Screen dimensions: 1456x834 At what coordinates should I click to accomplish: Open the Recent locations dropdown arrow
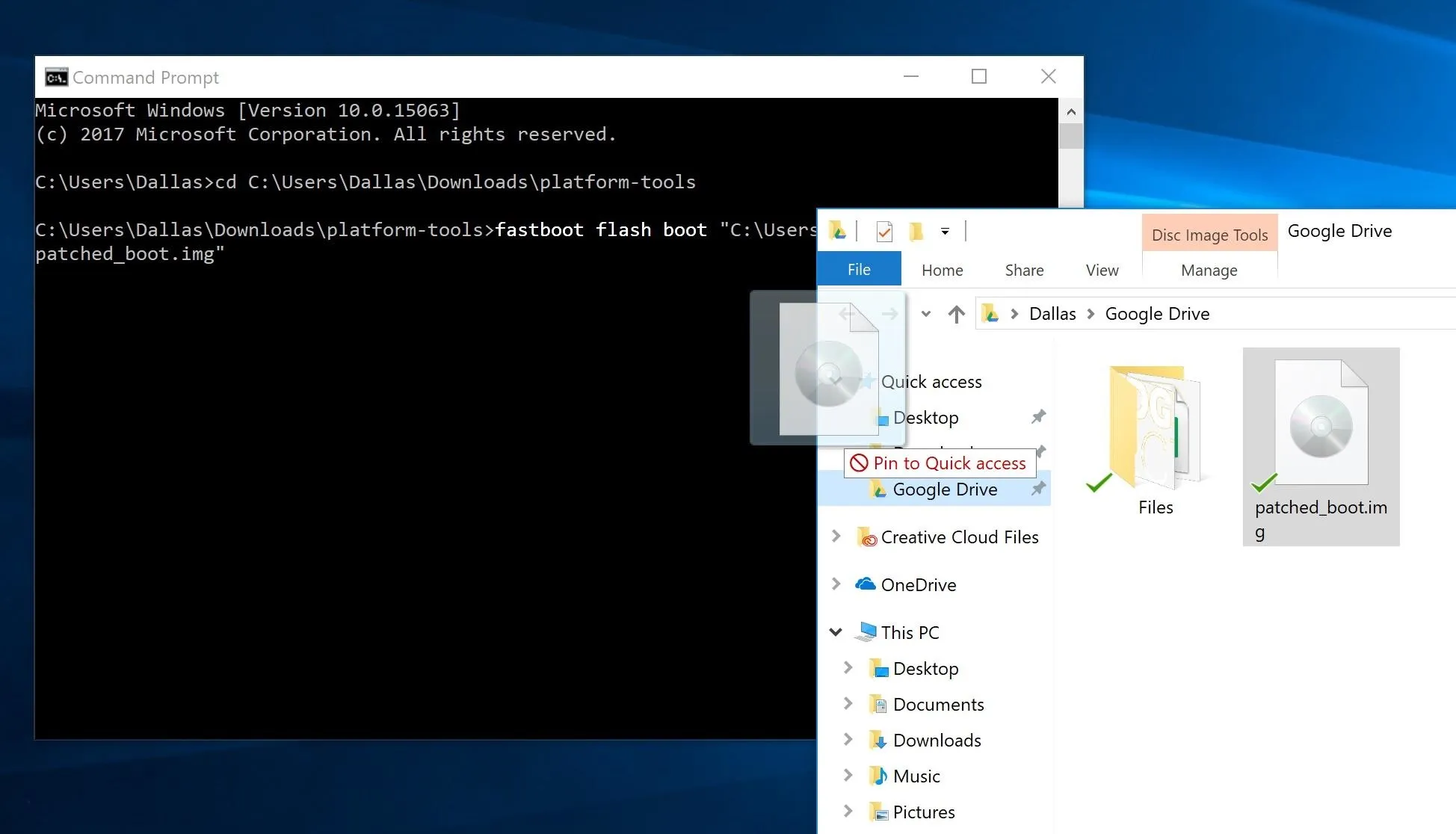pyautogui.click(x=926, y=314)
